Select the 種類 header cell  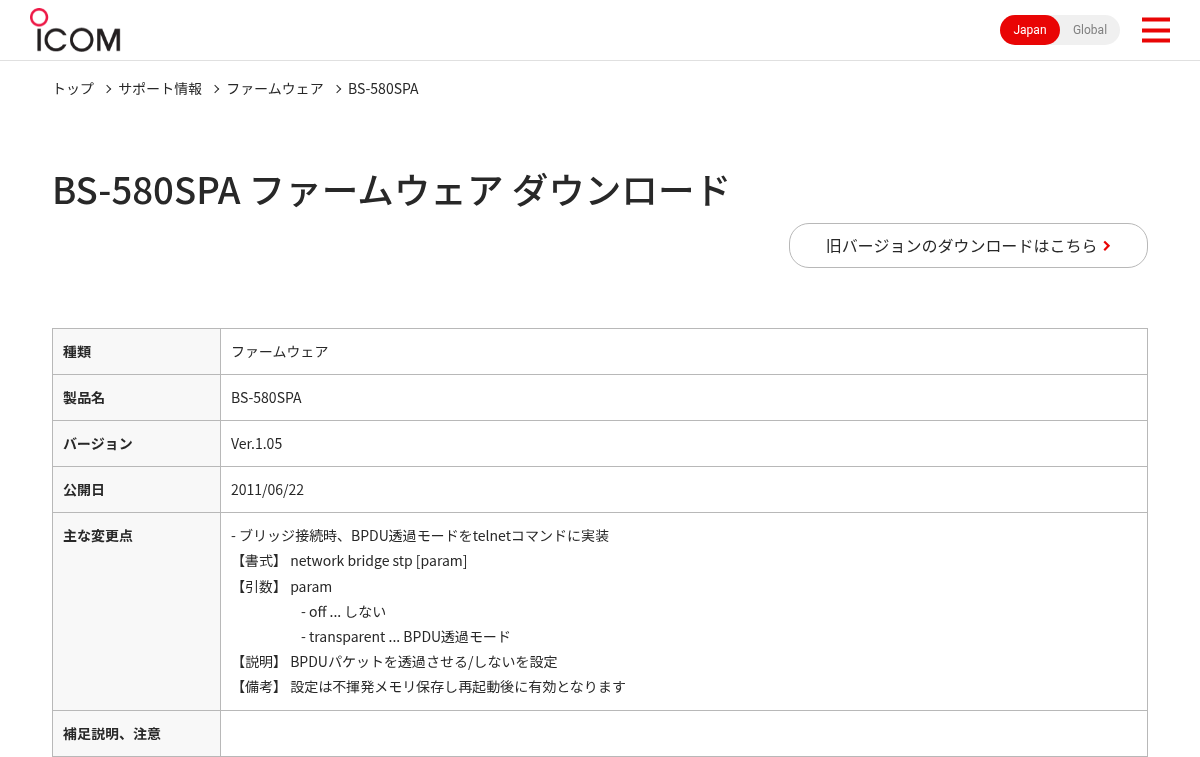click(x=136, y=351)
